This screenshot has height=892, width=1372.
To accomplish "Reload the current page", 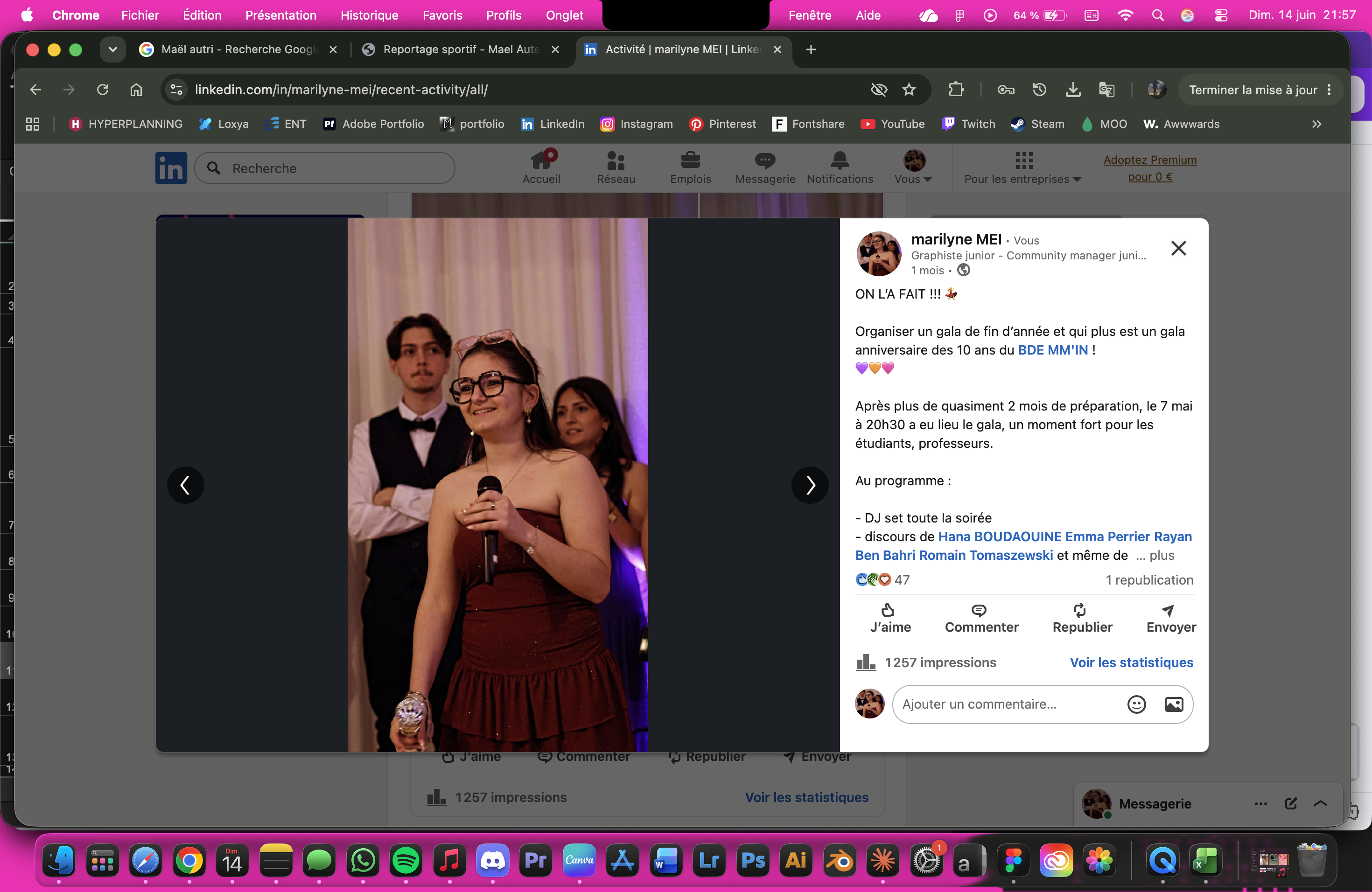I will pos(103,90).
